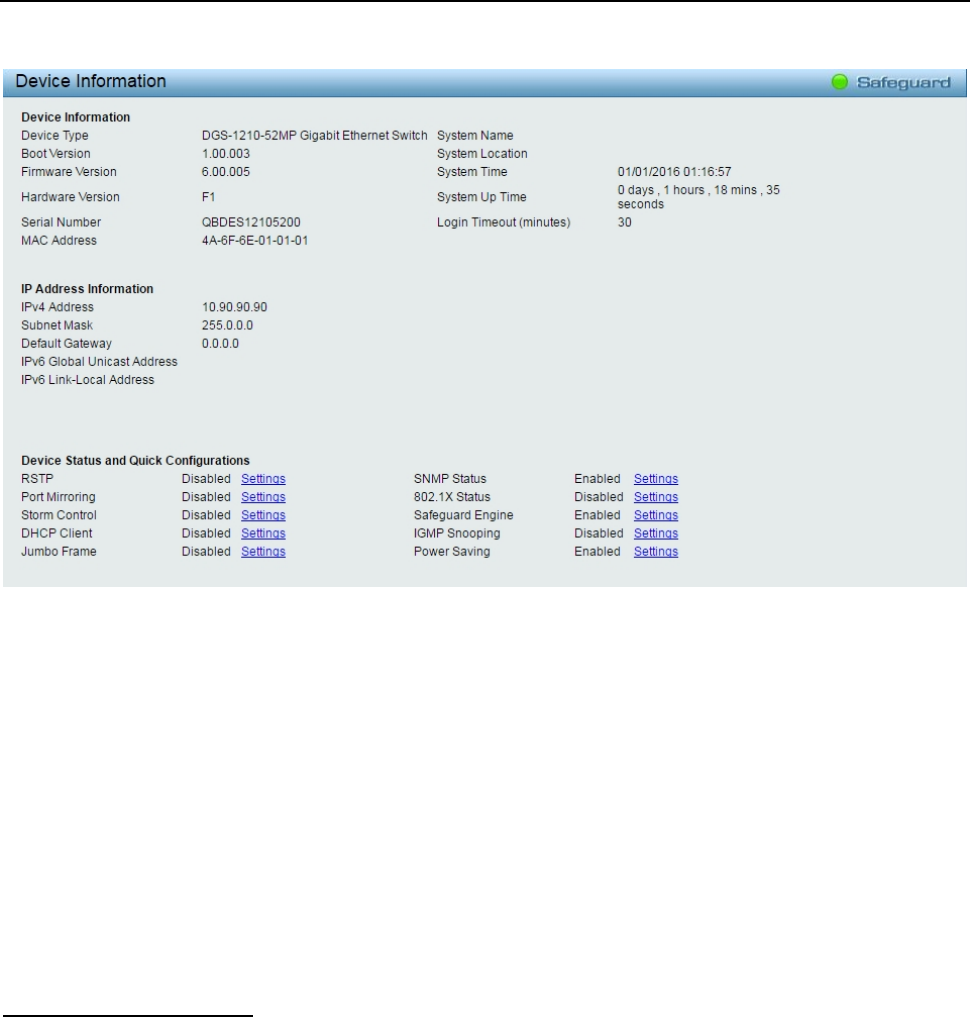Open RSTP Settings link
The height and width of the screenshot is (1017, 970).
263,479
